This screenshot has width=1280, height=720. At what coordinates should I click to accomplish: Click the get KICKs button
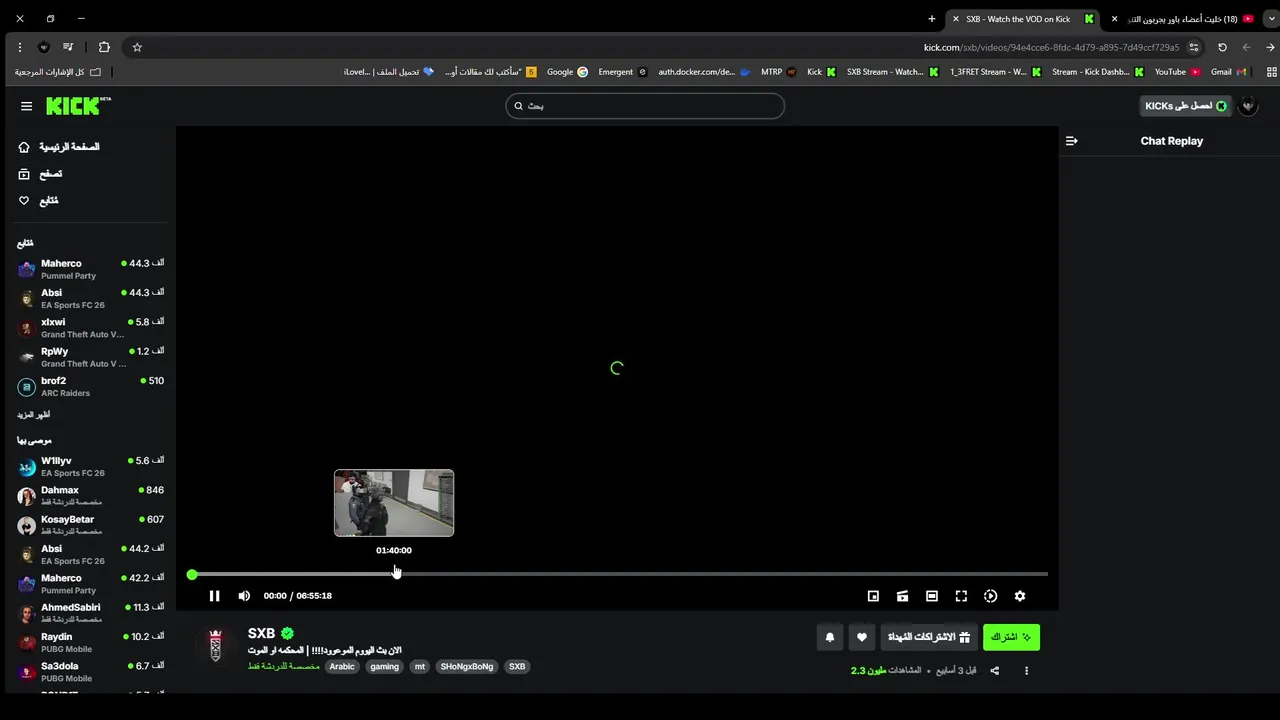tap(1185, 106)
